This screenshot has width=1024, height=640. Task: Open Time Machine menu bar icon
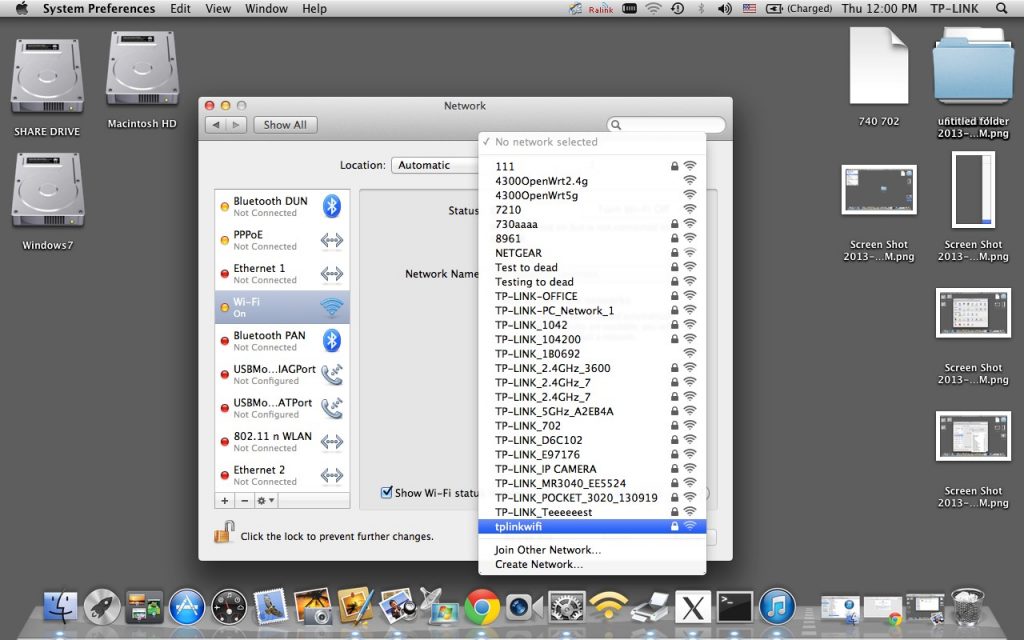pyautogui.click(x=677, y=8)
